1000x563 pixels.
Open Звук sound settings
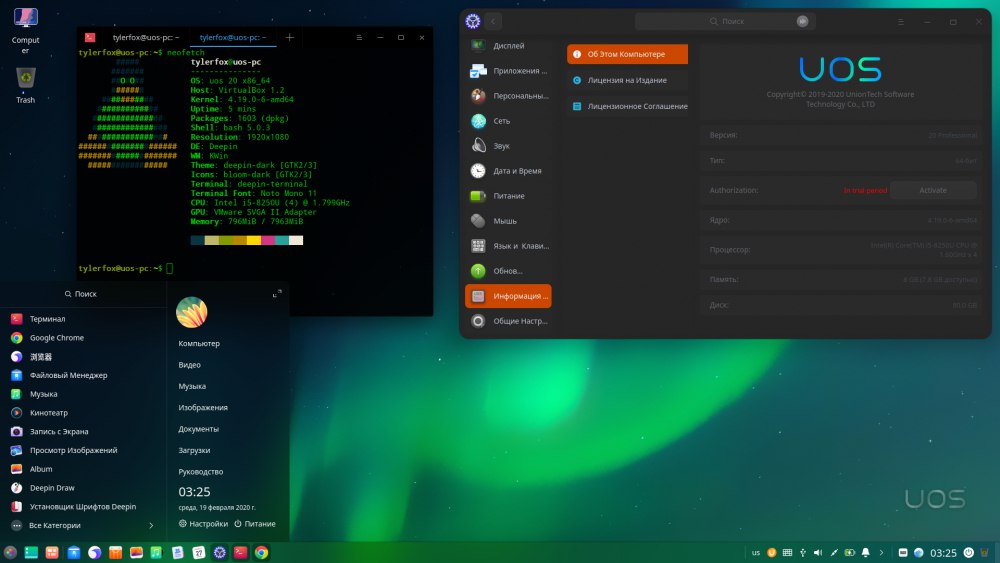508,146
